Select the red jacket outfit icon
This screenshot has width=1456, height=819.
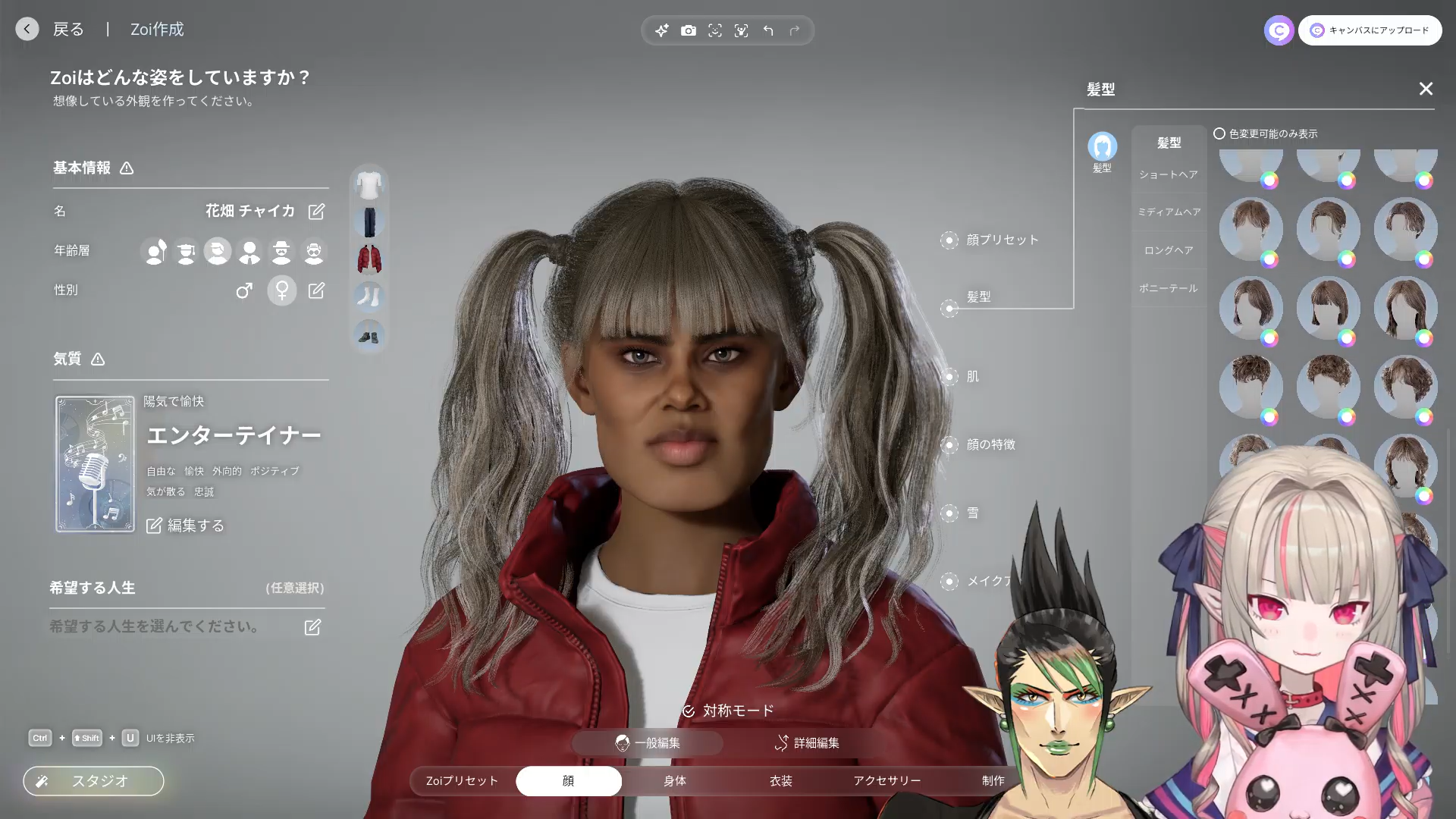click(x=369, y=259)
